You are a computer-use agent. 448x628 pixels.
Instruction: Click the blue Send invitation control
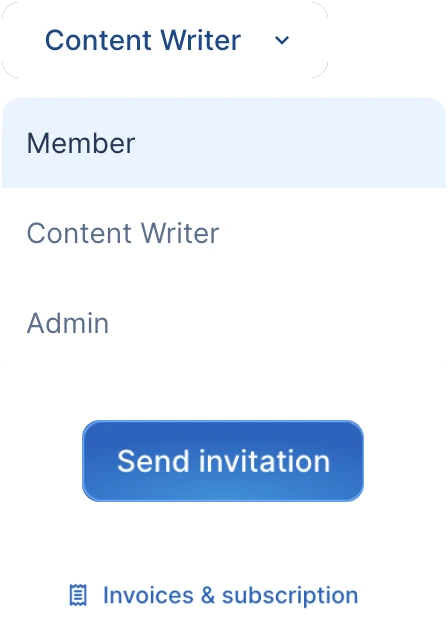[x=223, y=461]
